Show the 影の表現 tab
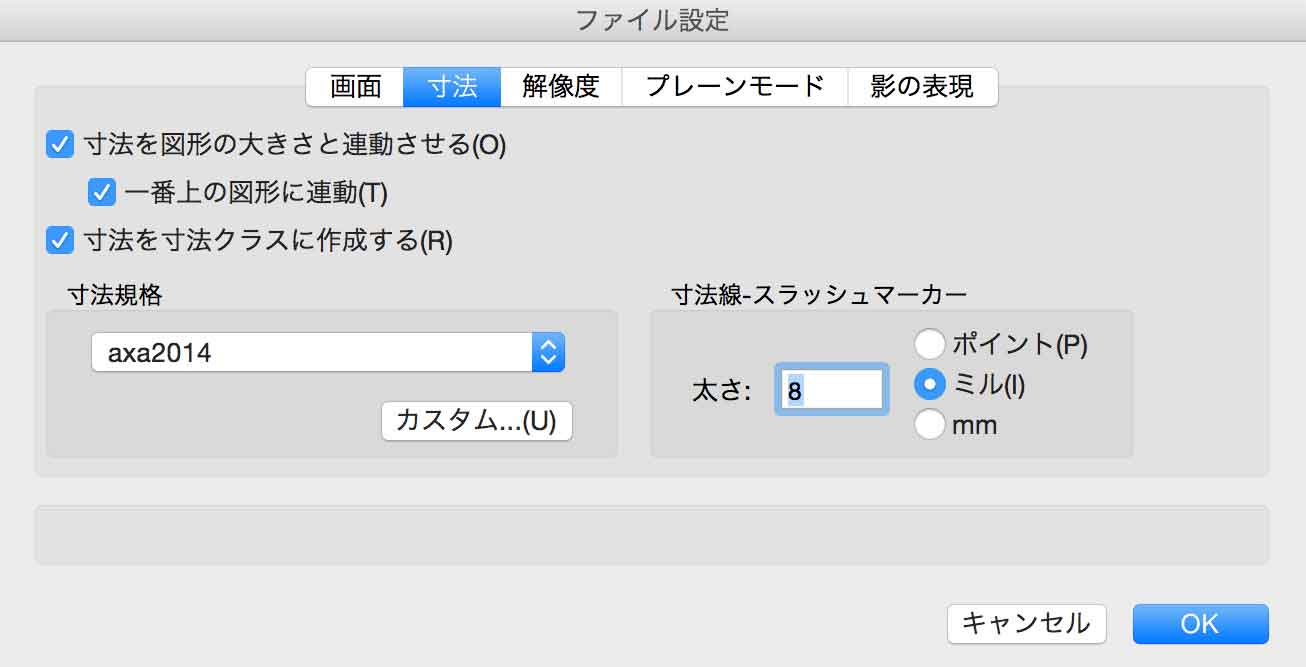Screen dimensions: 1306x667 (922, 87)
